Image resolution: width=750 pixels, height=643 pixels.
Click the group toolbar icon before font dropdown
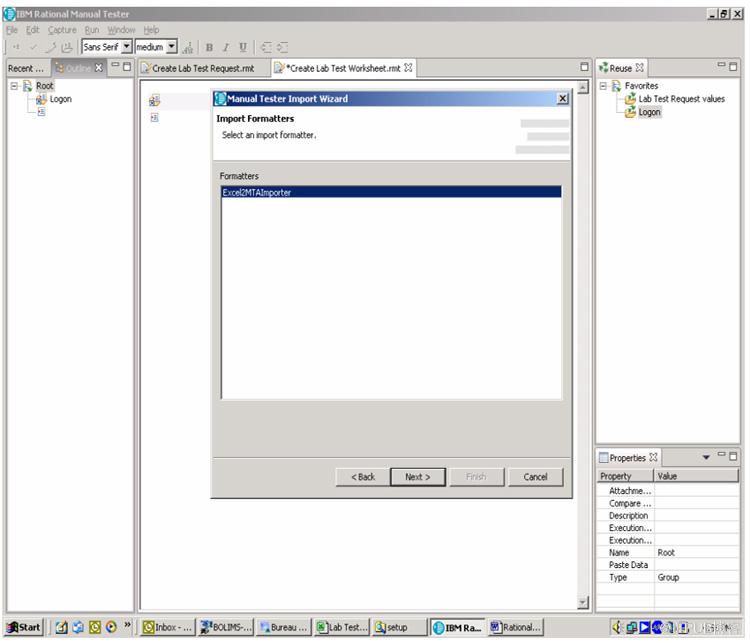click(x=67, y=47)
